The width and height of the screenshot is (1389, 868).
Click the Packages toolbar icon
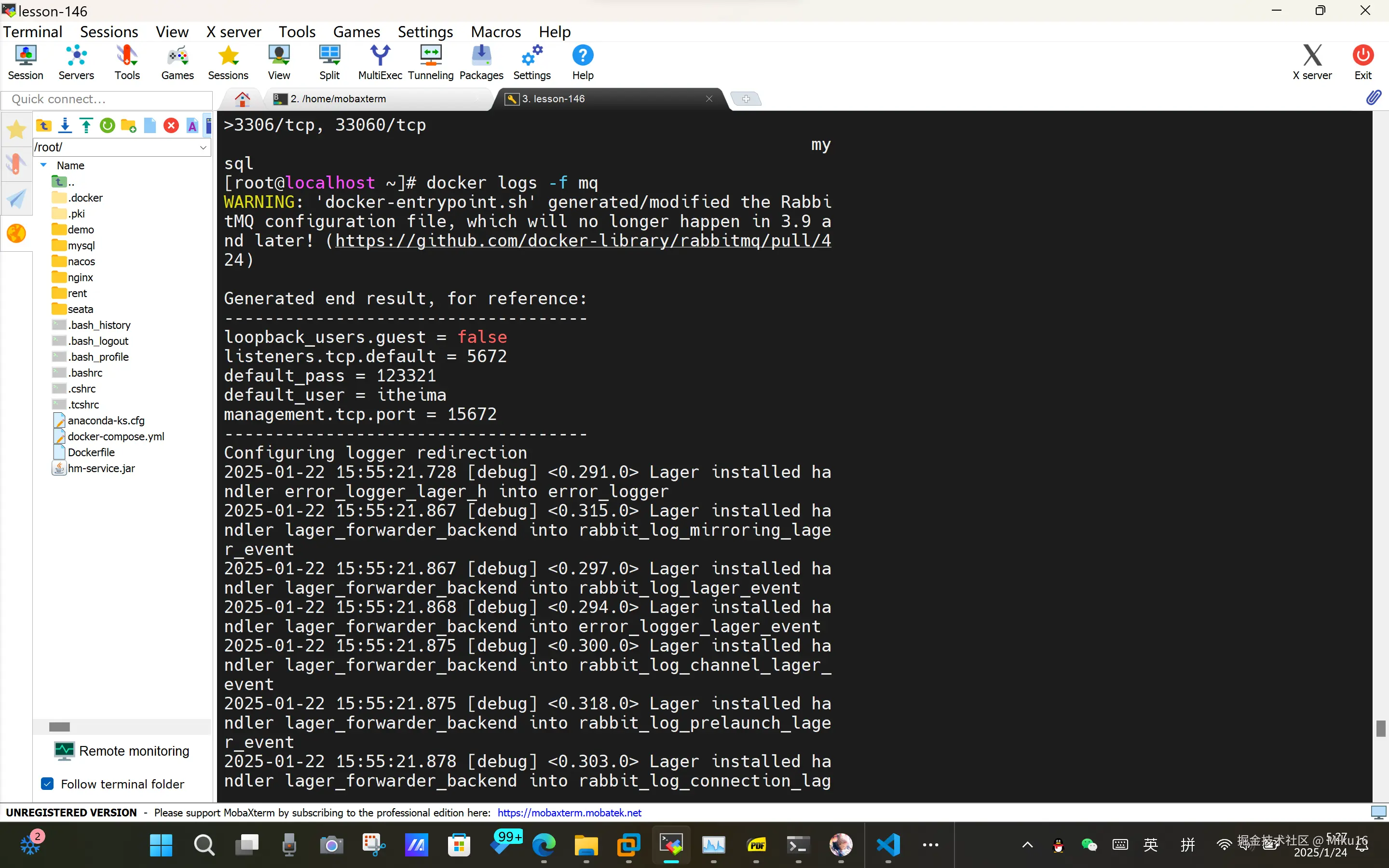[481, 62]
